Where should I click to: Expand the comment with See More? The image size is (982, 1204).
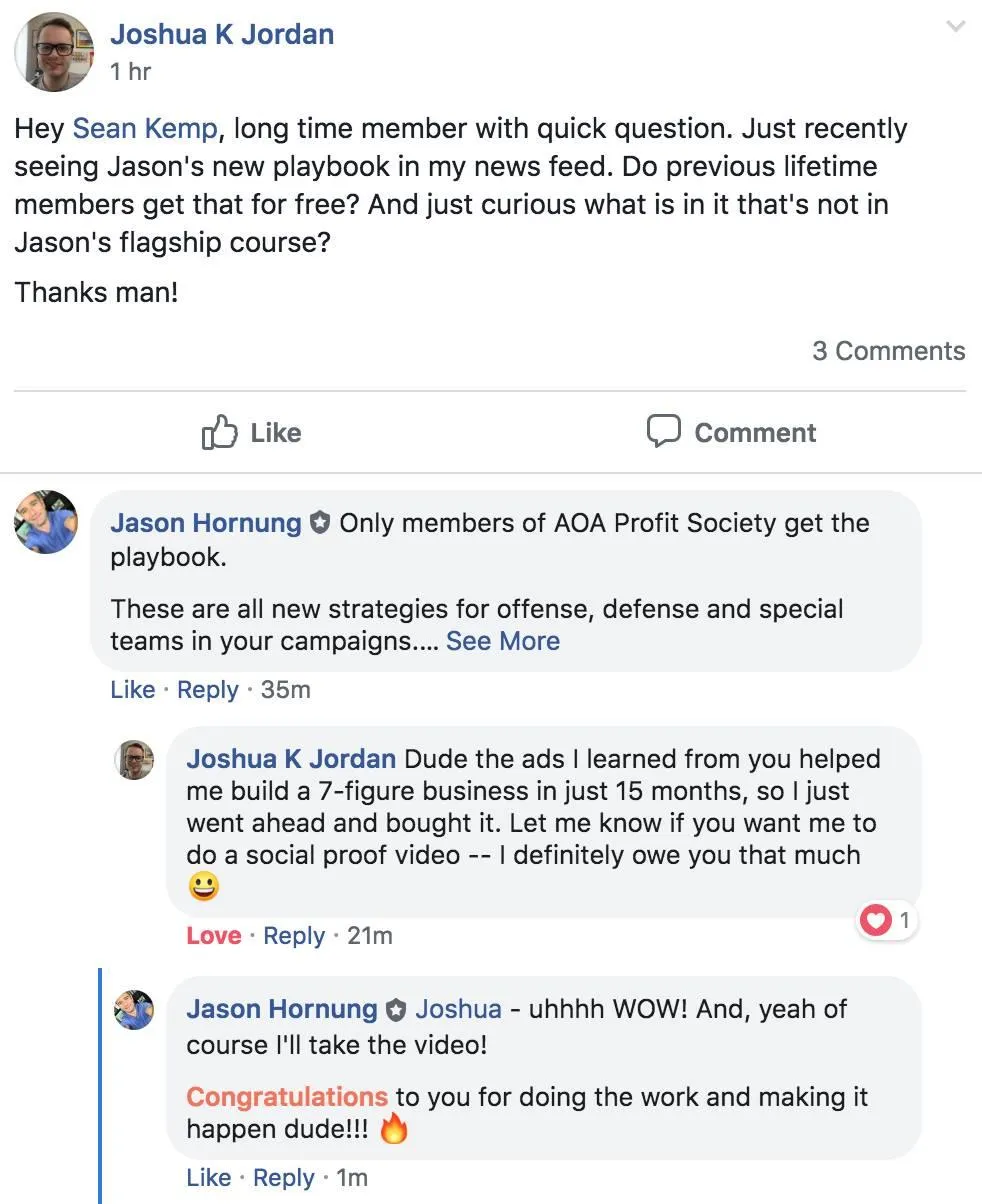502,641
